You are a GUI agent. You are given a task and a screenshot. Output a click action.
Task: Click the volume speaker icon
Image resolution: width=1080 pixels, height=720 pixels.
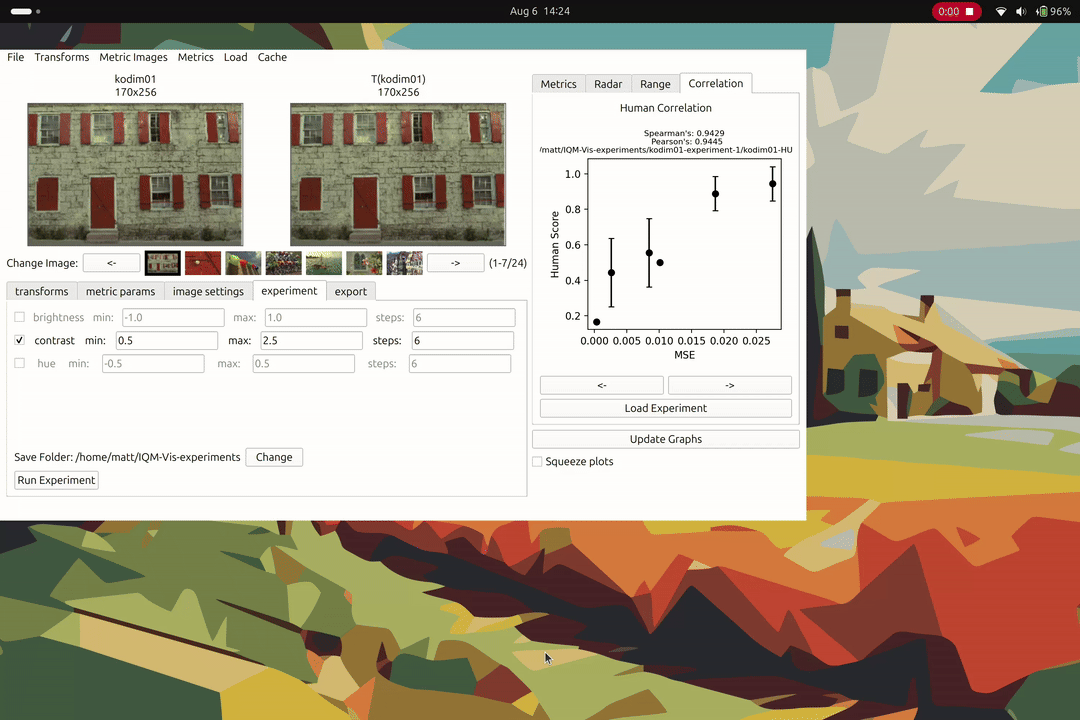pos(1021,12)
